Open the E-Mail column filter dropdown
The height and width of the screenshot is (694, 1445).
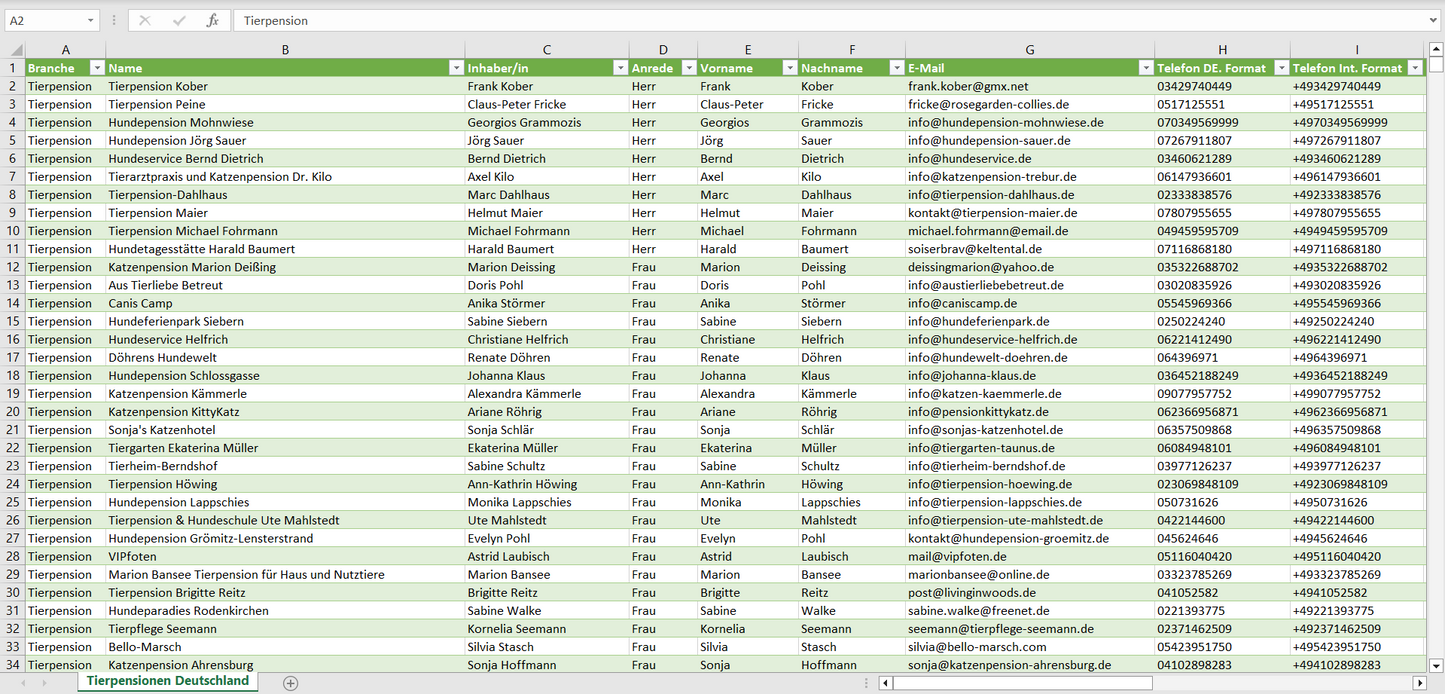[1145, 68]
